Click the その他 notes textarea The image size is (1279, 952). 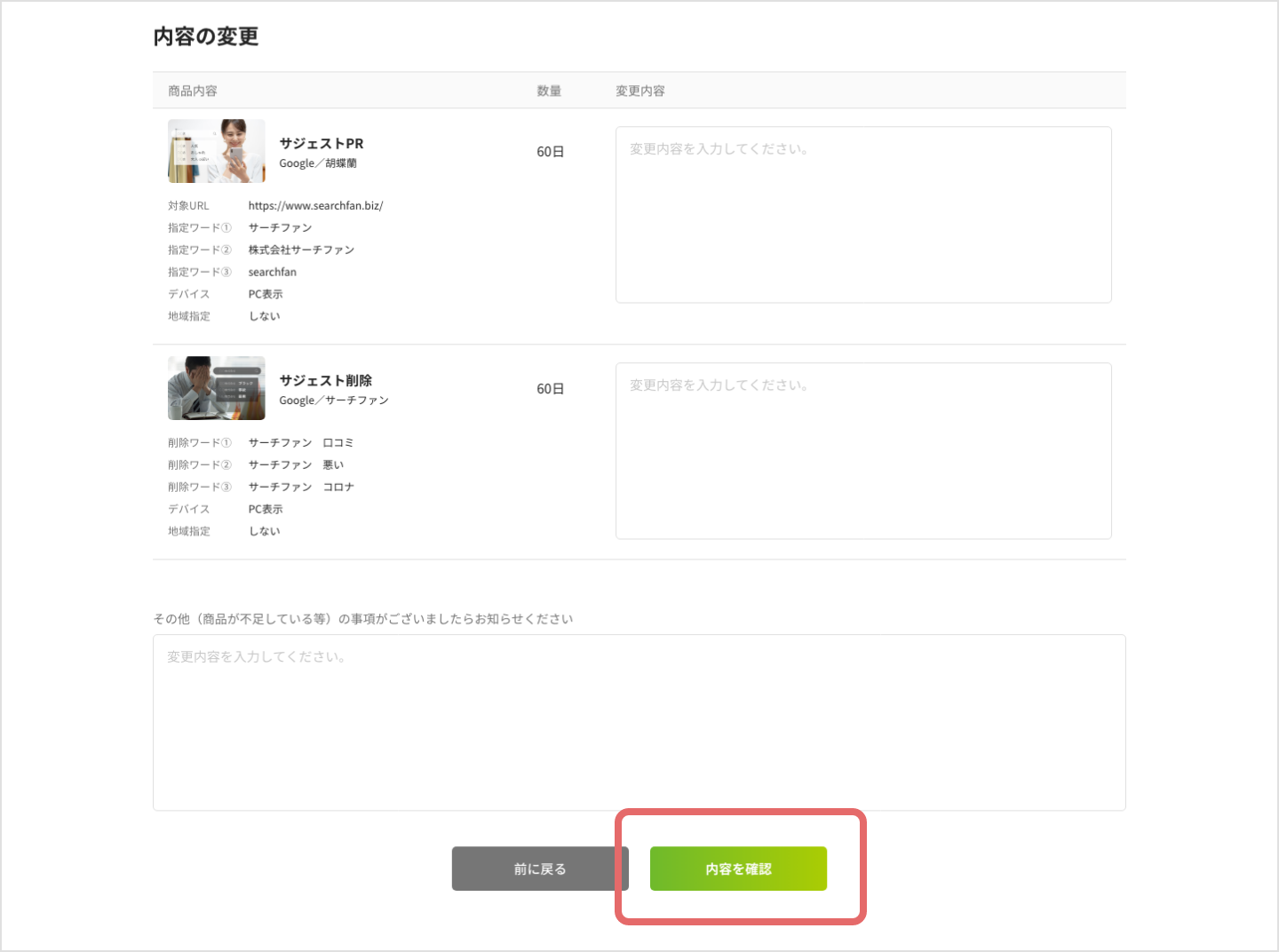point(639,722)
